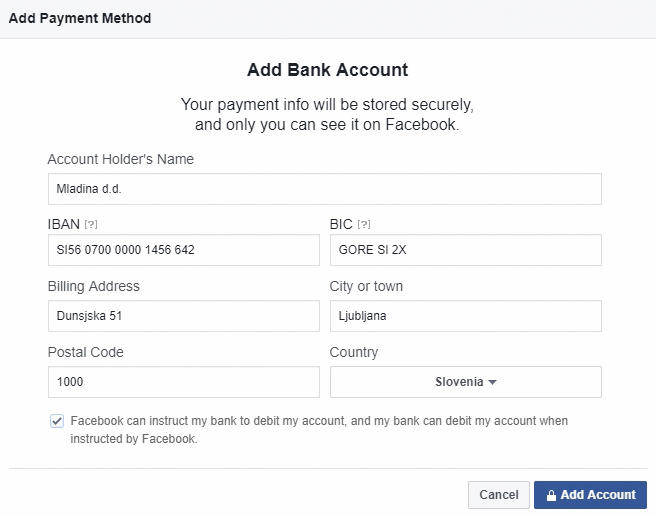656x516 pixels.
Task: Click the BIC field containing GORE SI 2X
Action: 466,250
